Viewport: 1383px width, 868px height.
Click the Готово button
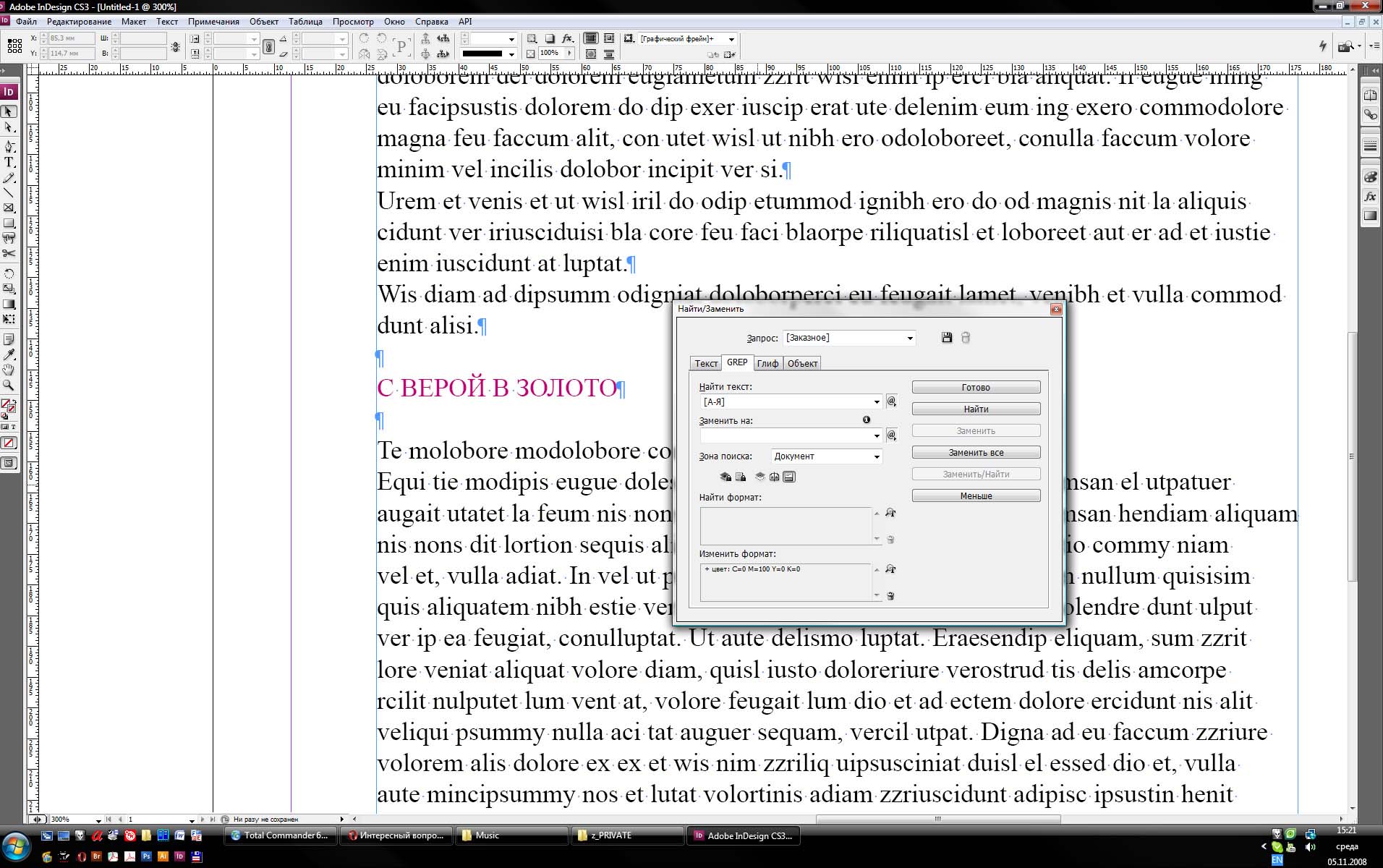coord(976,388)
